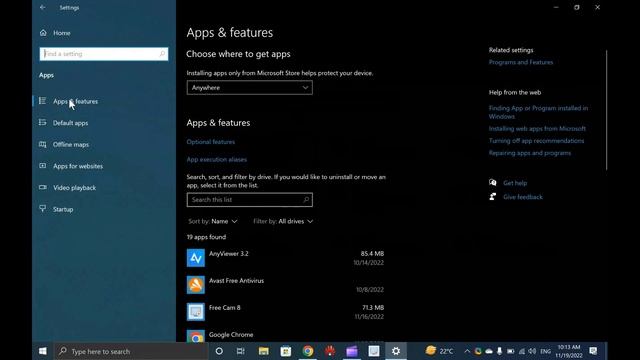Image resolution: width=640 pixels, height=360 pixels.
Task: Open Offline maps section
Action: click(71, 144)
